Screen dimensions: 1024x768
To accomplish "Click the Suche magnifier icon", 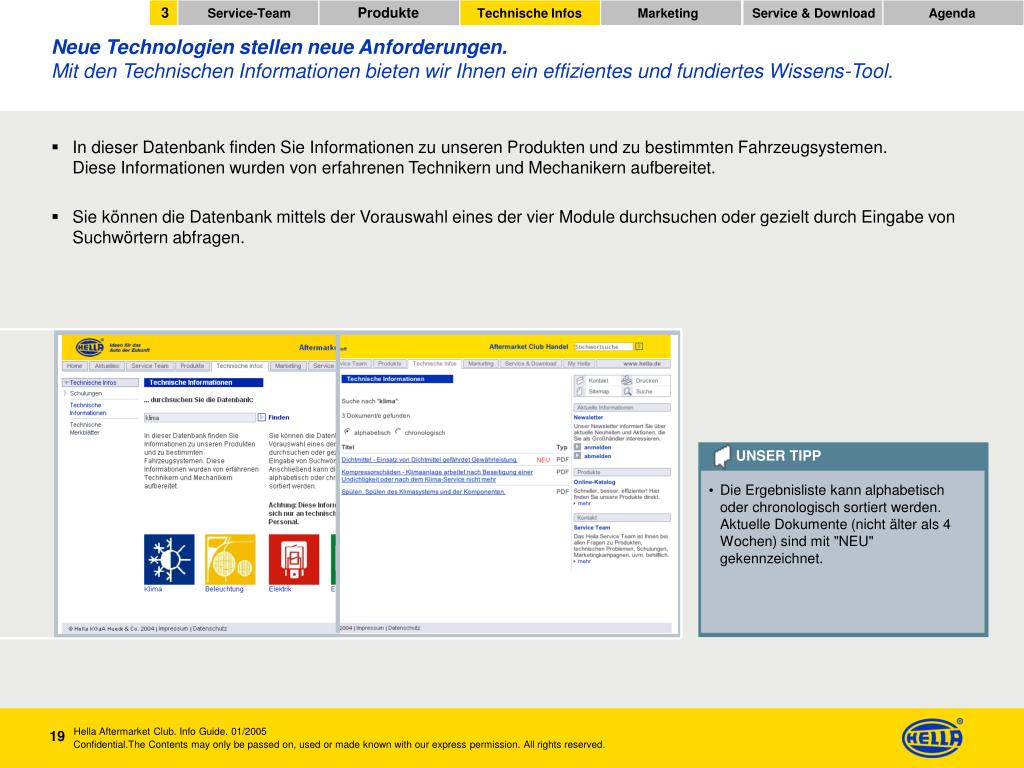I will pos(627,391).
